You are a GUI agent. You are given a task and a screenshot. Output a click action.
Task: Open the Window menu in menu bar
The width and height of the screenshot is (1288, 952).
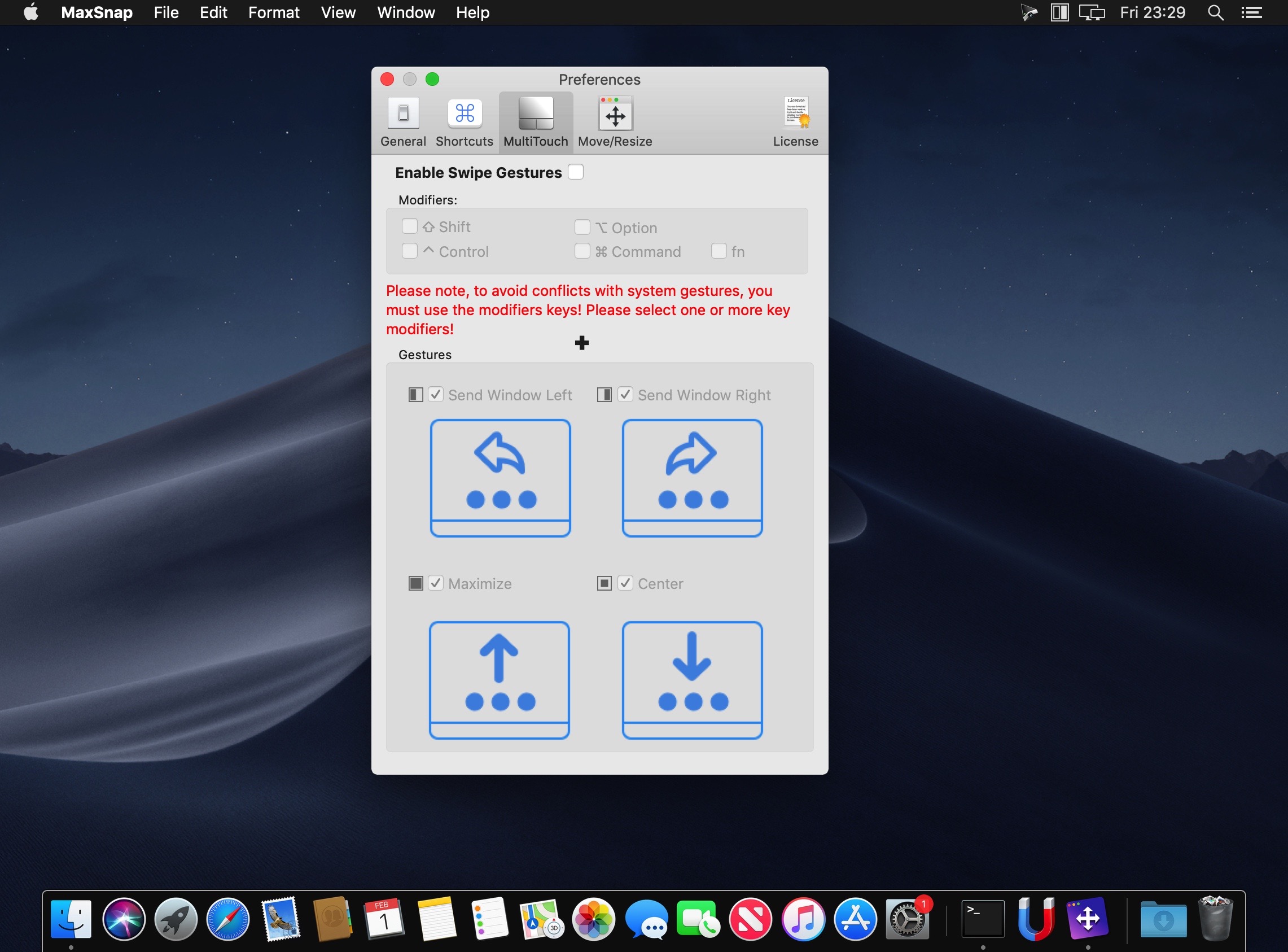(x=405, y=12)
